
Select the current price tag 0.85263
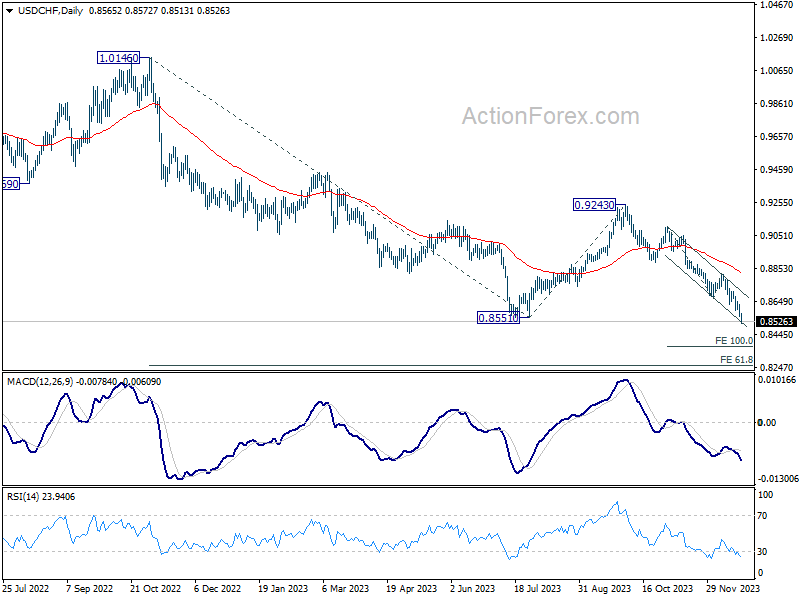(777, 322)
